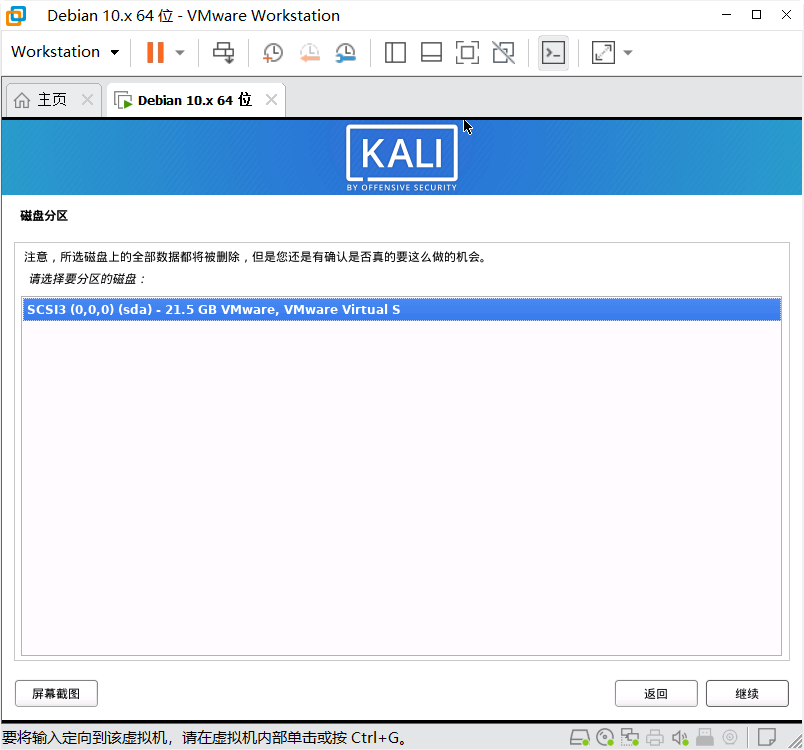Viewport: 804px width, 750px height.
Task: Click the 返回 back button
Action: pos(656,694)
